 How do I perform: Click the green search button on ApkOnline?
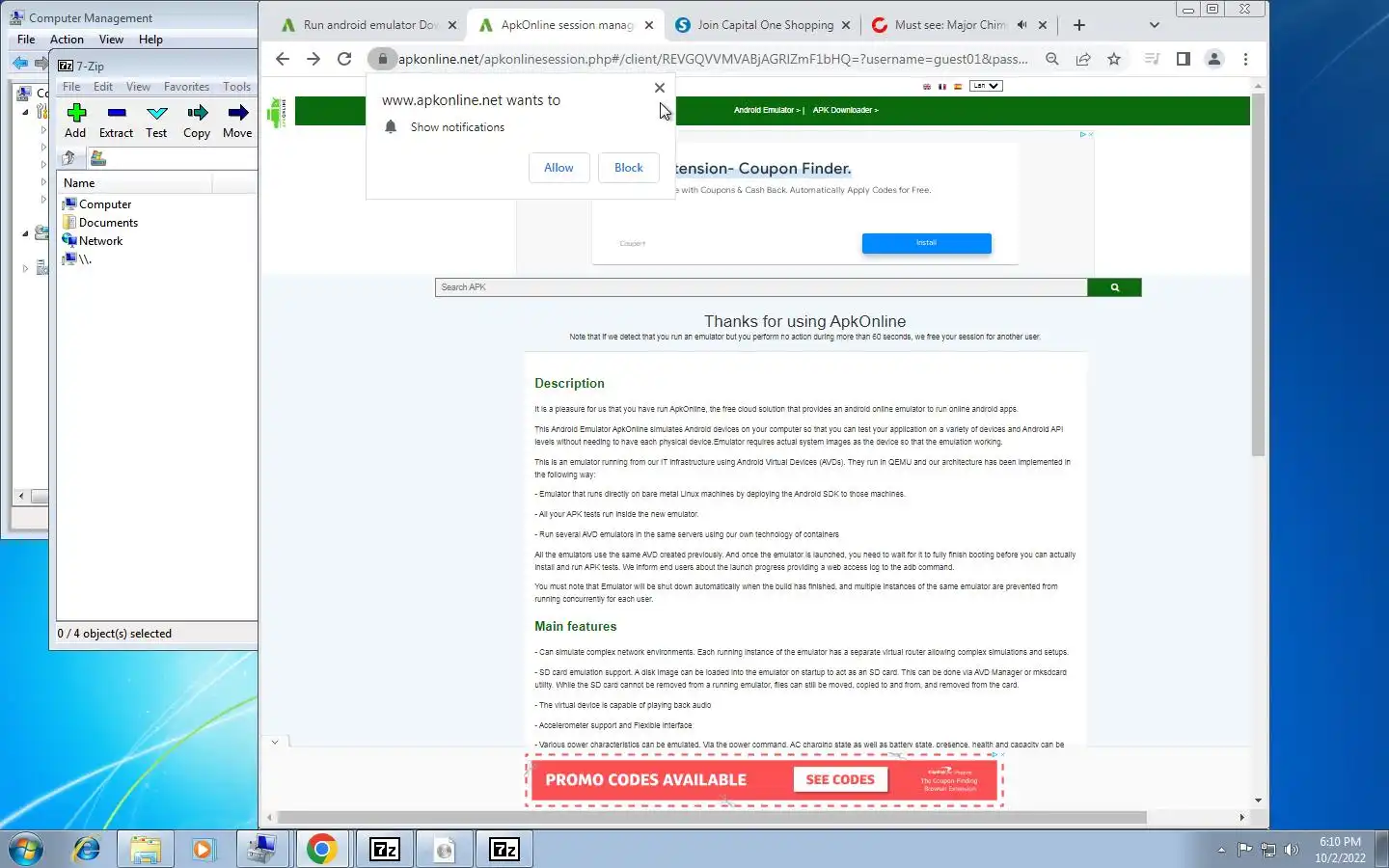(1114, 287)
